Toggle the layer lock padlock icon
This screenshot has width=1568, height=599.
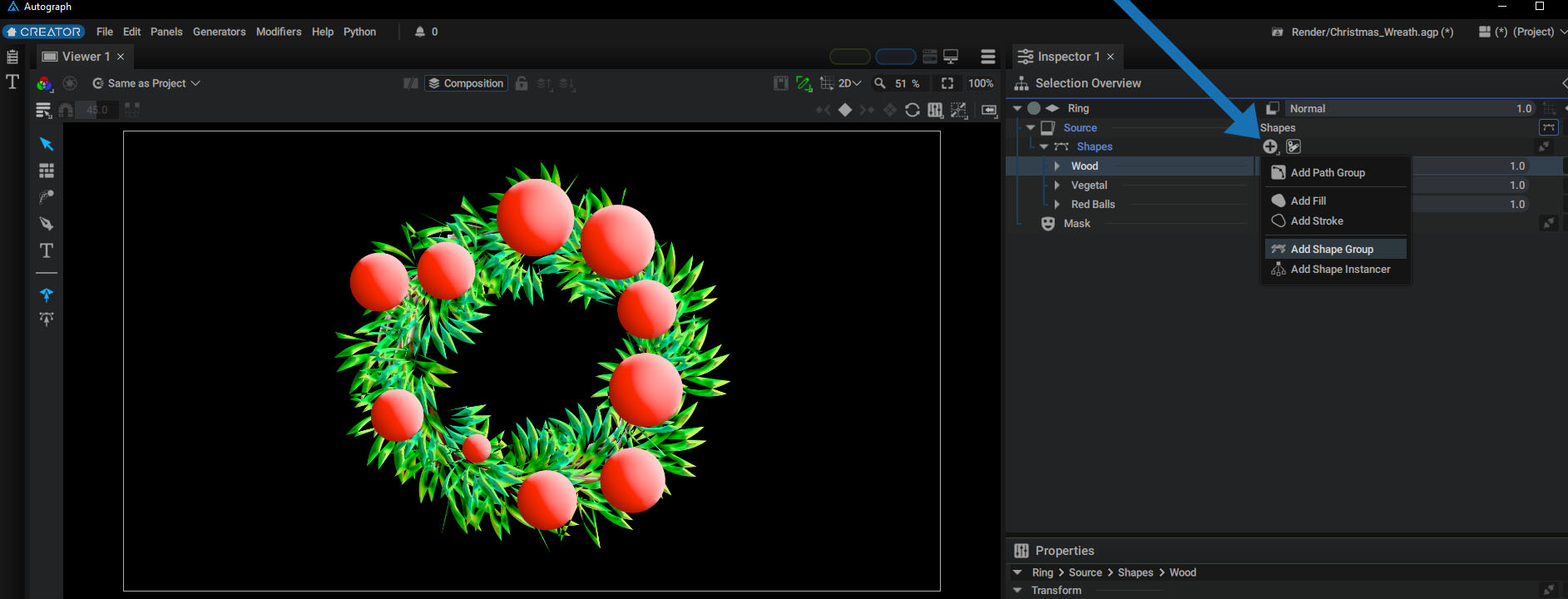point(522,83)
